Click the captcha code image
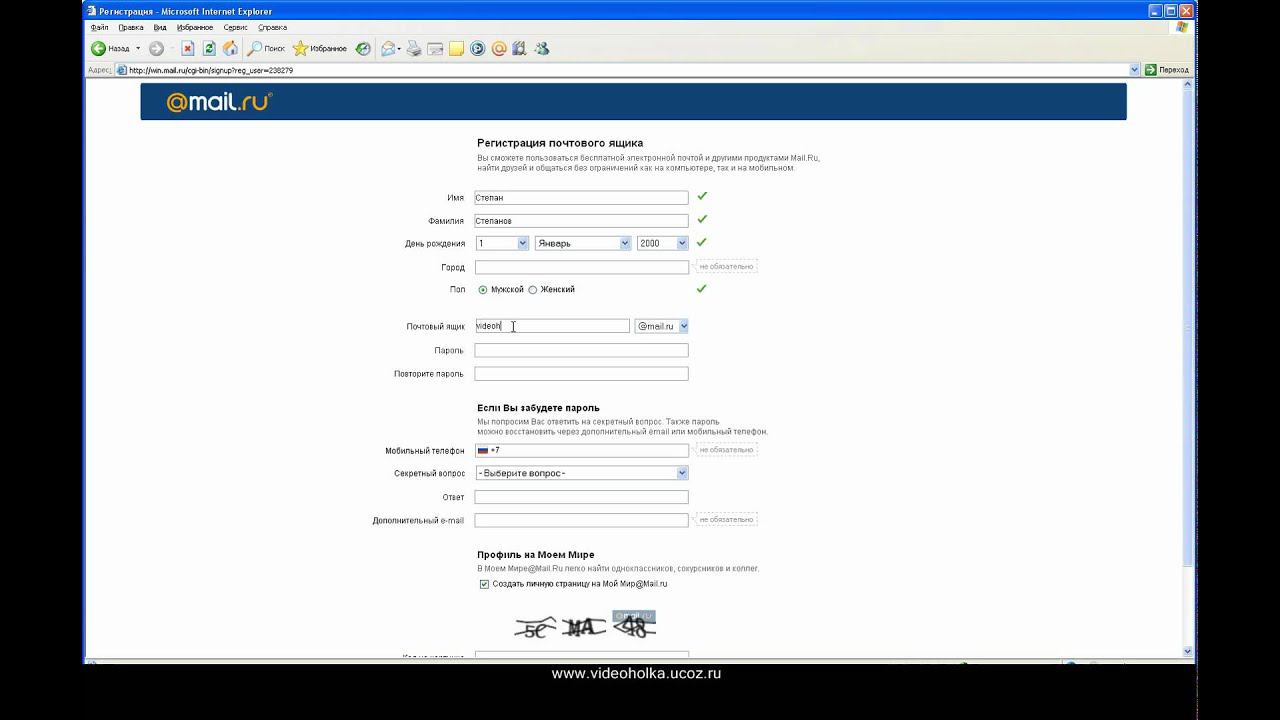1280x720 pixels. 585,626
